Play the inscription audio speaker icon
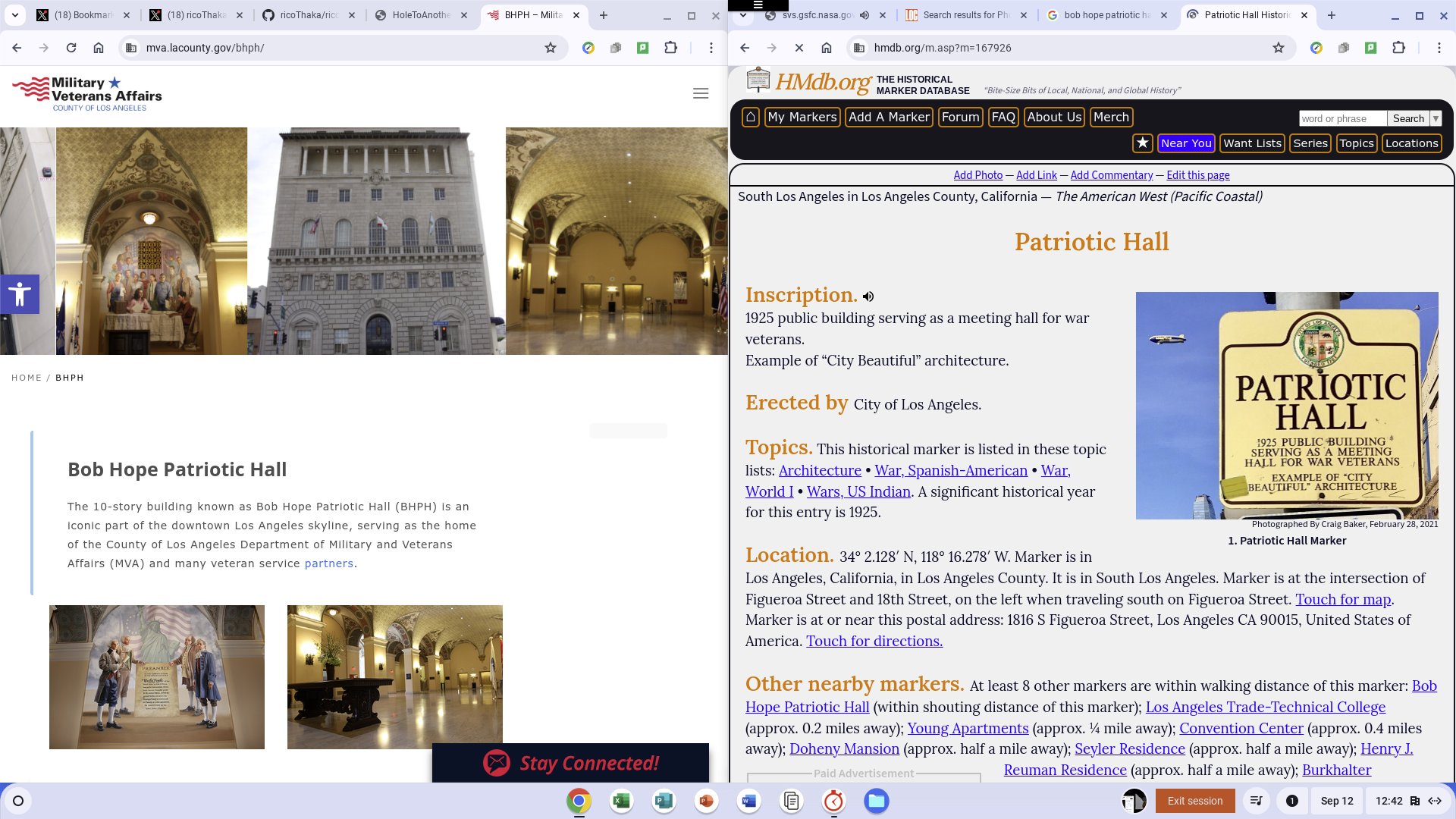This screenshot has height=819, width=1456. (868, 297)
